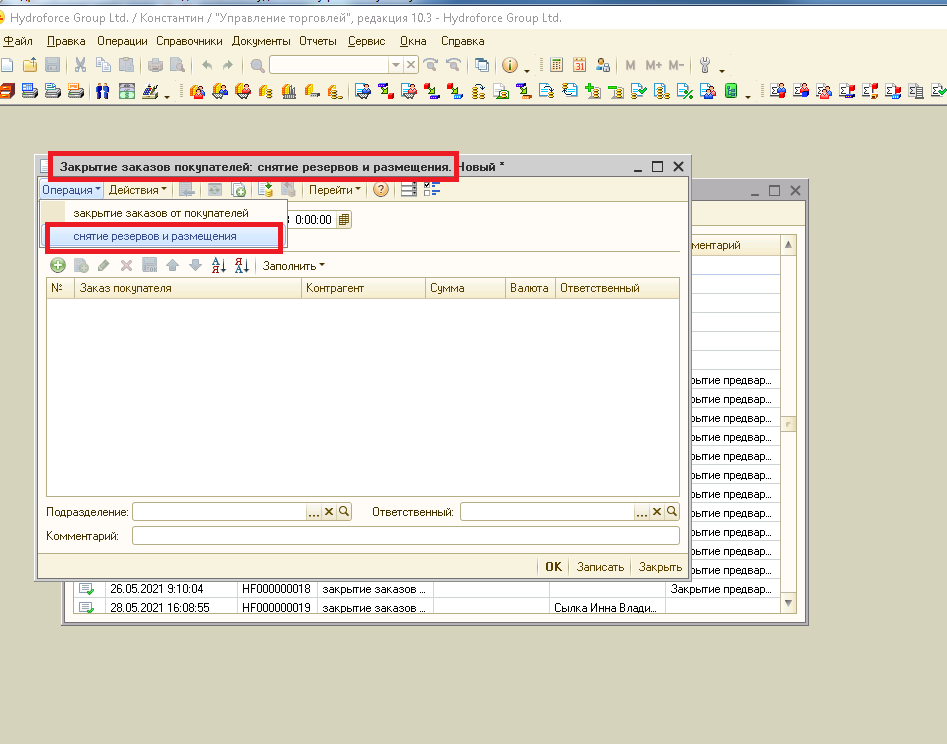Click the delete row X icon
Viewport: 947px width, 744px height.
126,265
